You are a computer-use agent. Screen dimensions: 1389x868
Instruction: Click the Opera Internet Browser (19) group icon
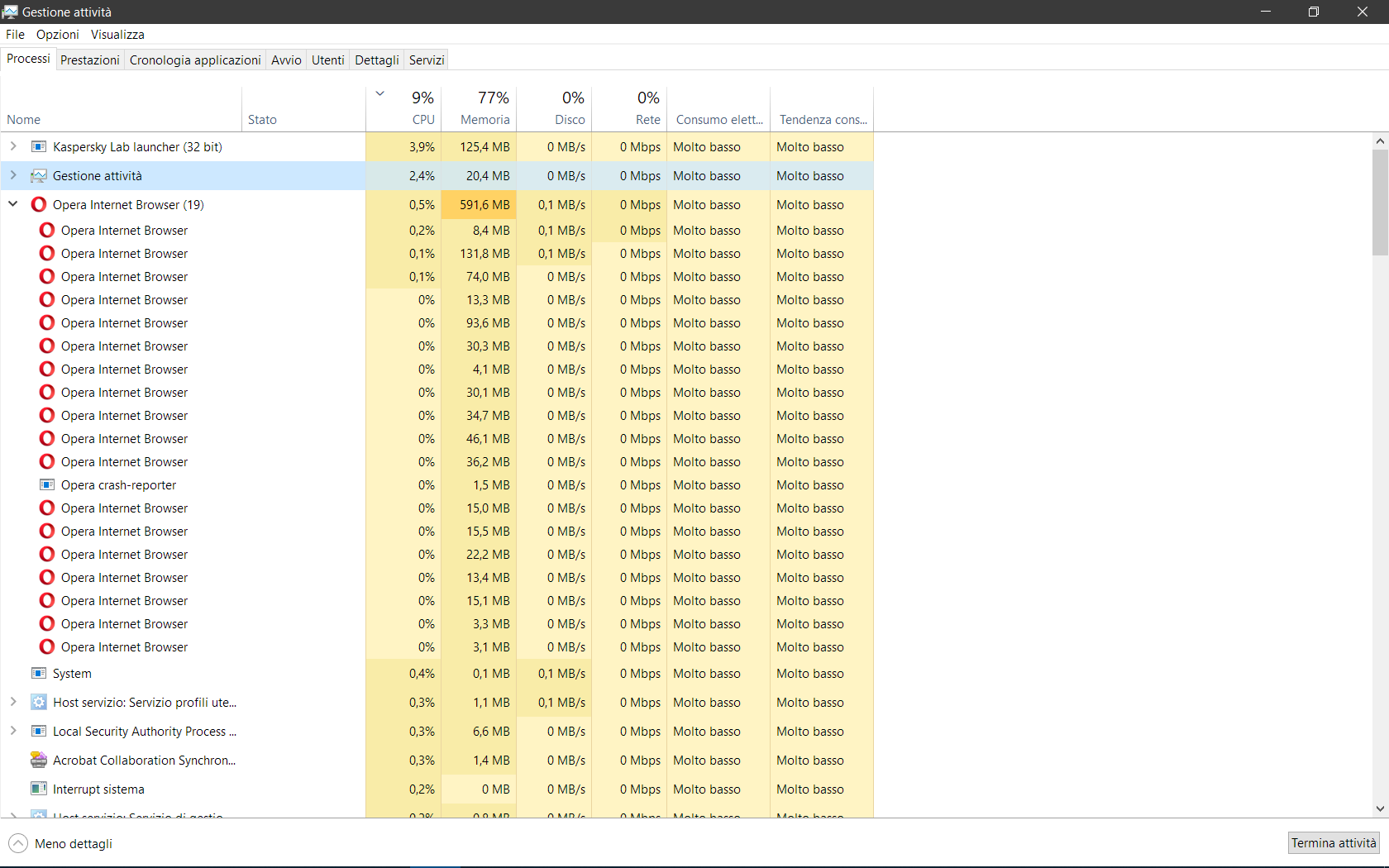(38, 205)
